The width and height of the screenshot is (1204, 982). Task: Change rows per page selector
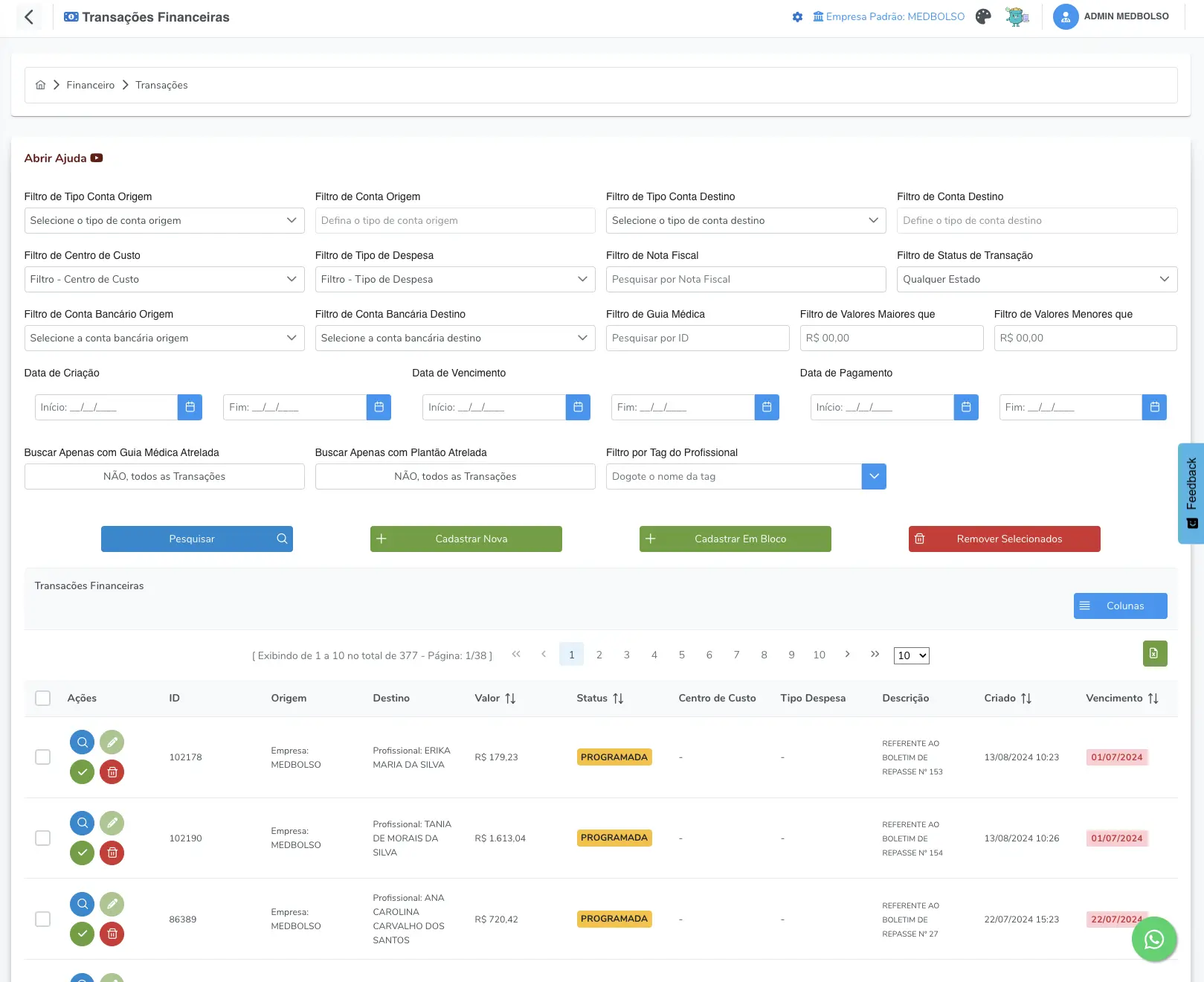click(911, 655)
